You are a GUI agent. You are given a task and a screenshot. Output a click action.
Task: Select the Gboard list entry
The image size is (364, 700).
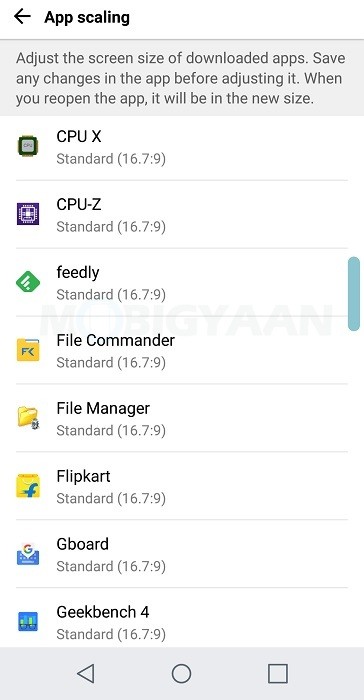[x=182, y=554]
